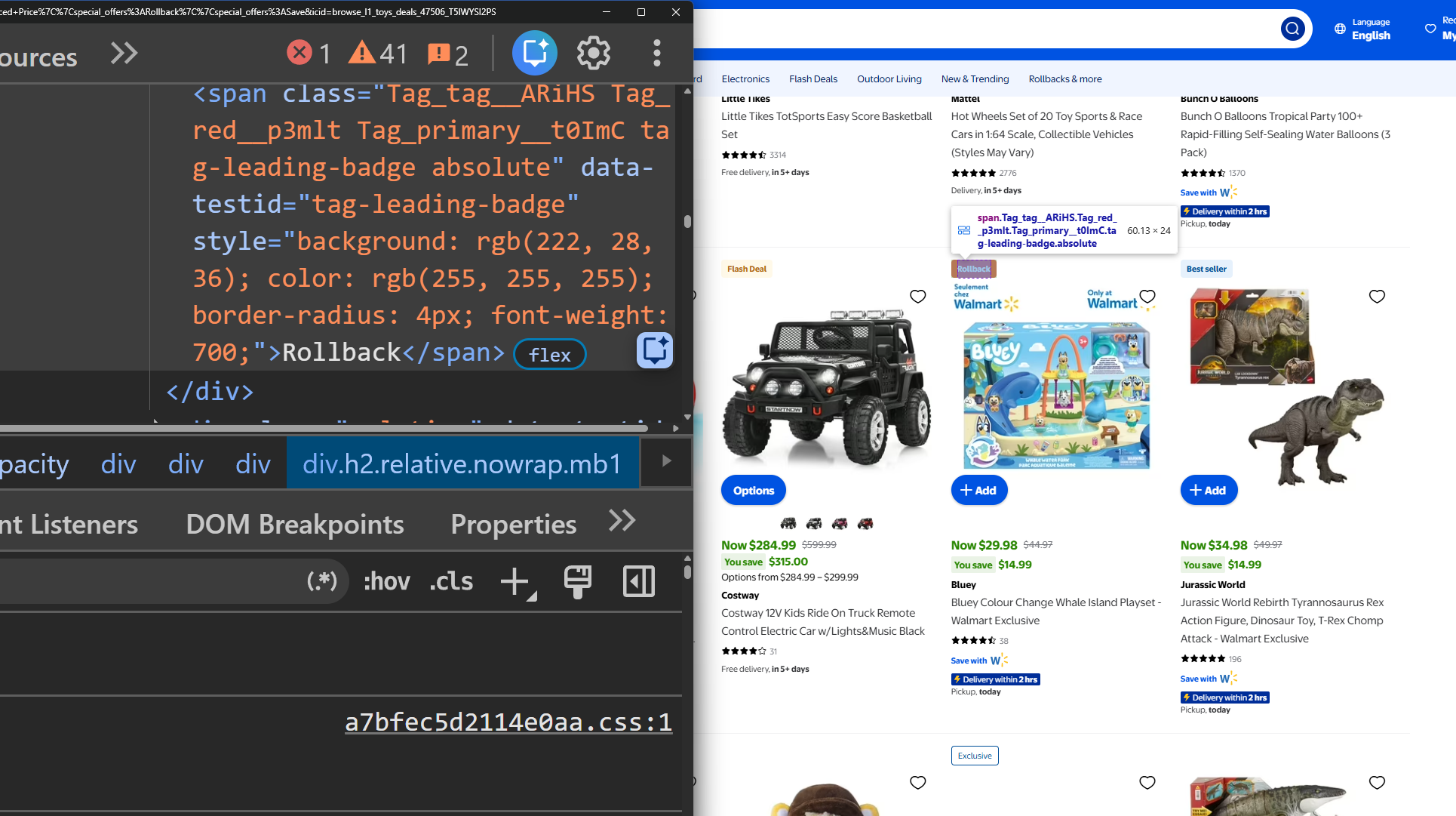The image size is (1456, 816).
Task: Toggle computed styles sidebar icon
Action: click(639, 581)
